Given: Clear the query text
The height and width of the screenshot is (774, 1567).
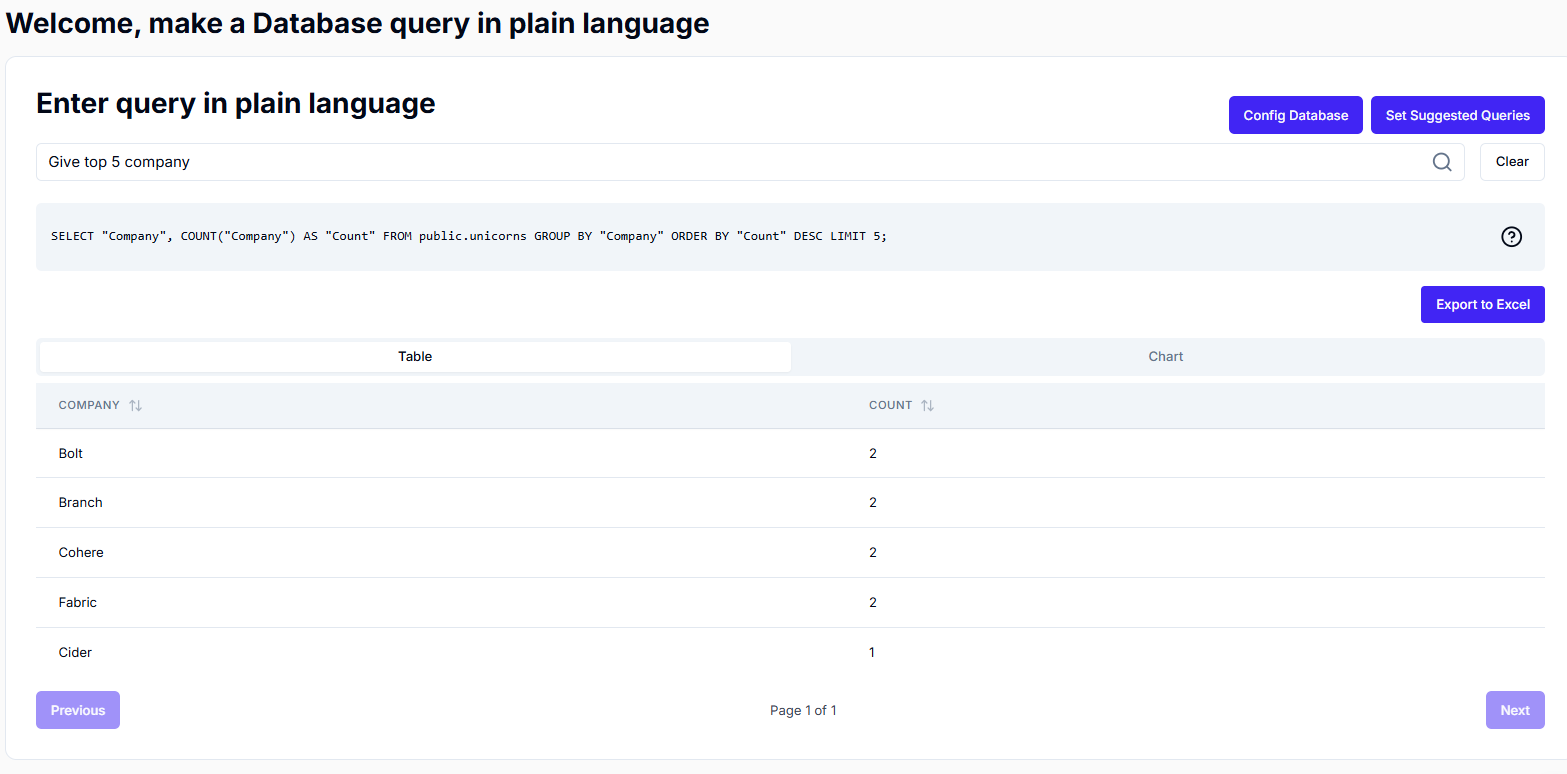Looking at the screenshot, I should [1511, 162].
